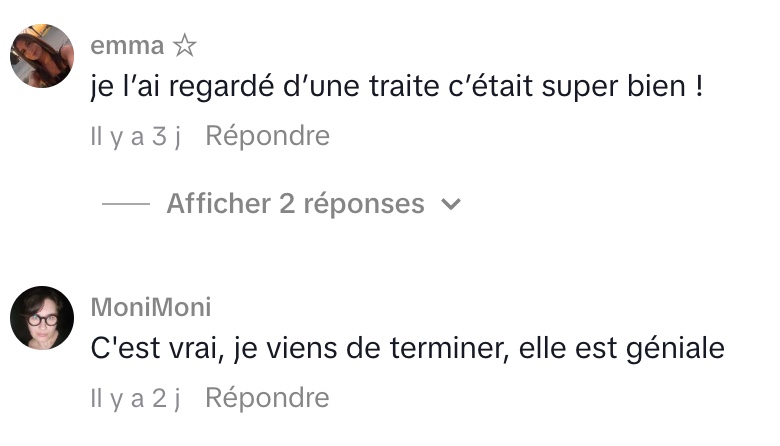
Task: Expand "Afficher 2 réponses"
Action: (x=295, y=204)
